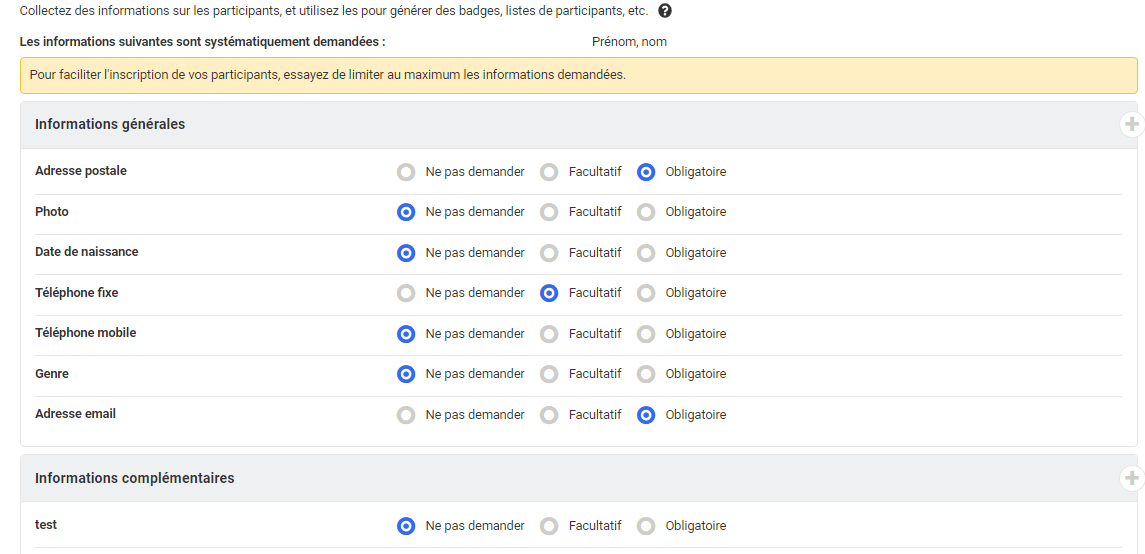The image size is (1145, 554).
Task: Mark the test field as Obligatoire
Action: tap(646, 526)
